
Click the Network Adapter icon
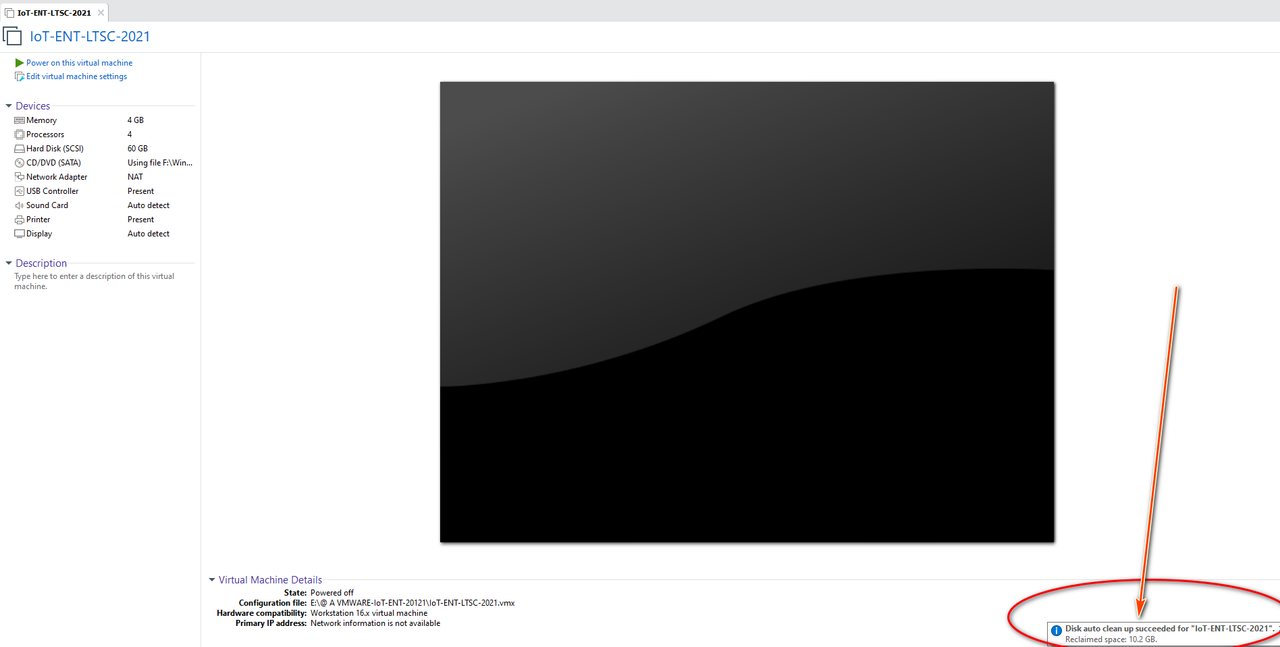pos(19,177)
